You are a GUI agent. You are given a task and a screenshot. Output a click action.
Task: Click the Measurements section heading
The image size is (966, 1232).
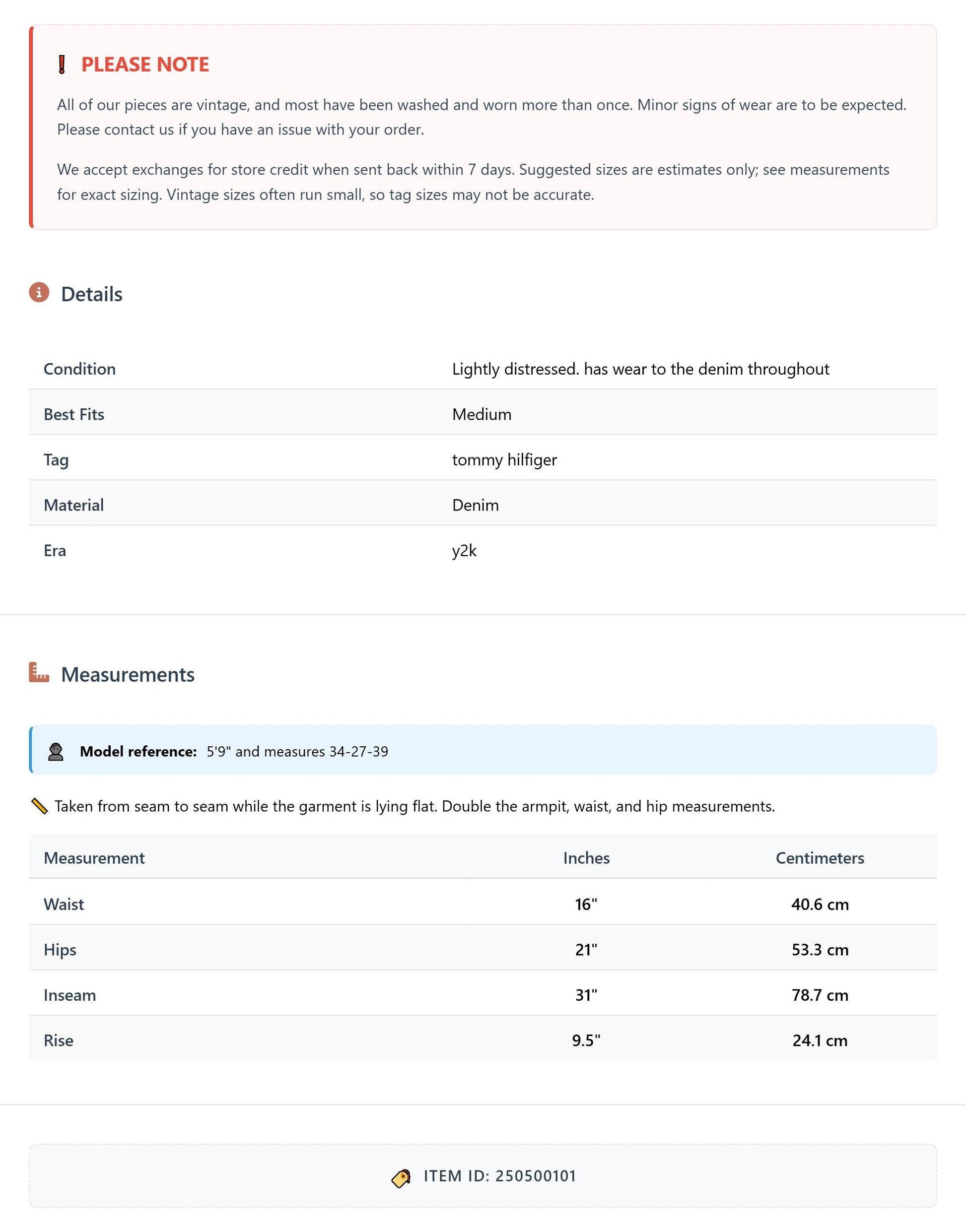[128, 674]
